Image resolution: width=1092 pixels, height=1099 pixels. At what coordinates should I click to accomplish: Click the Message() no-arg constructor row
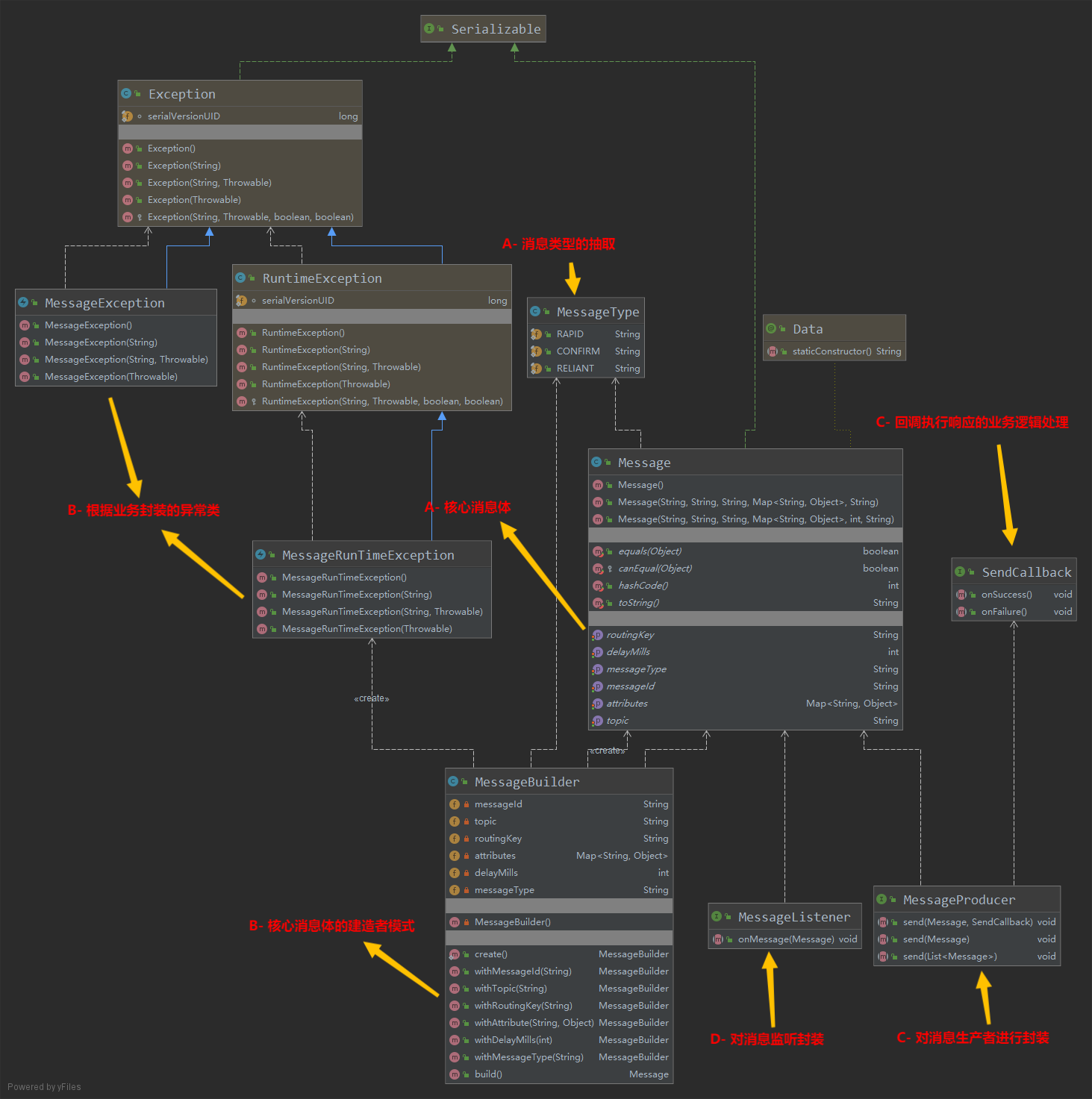tap(745, 484)
